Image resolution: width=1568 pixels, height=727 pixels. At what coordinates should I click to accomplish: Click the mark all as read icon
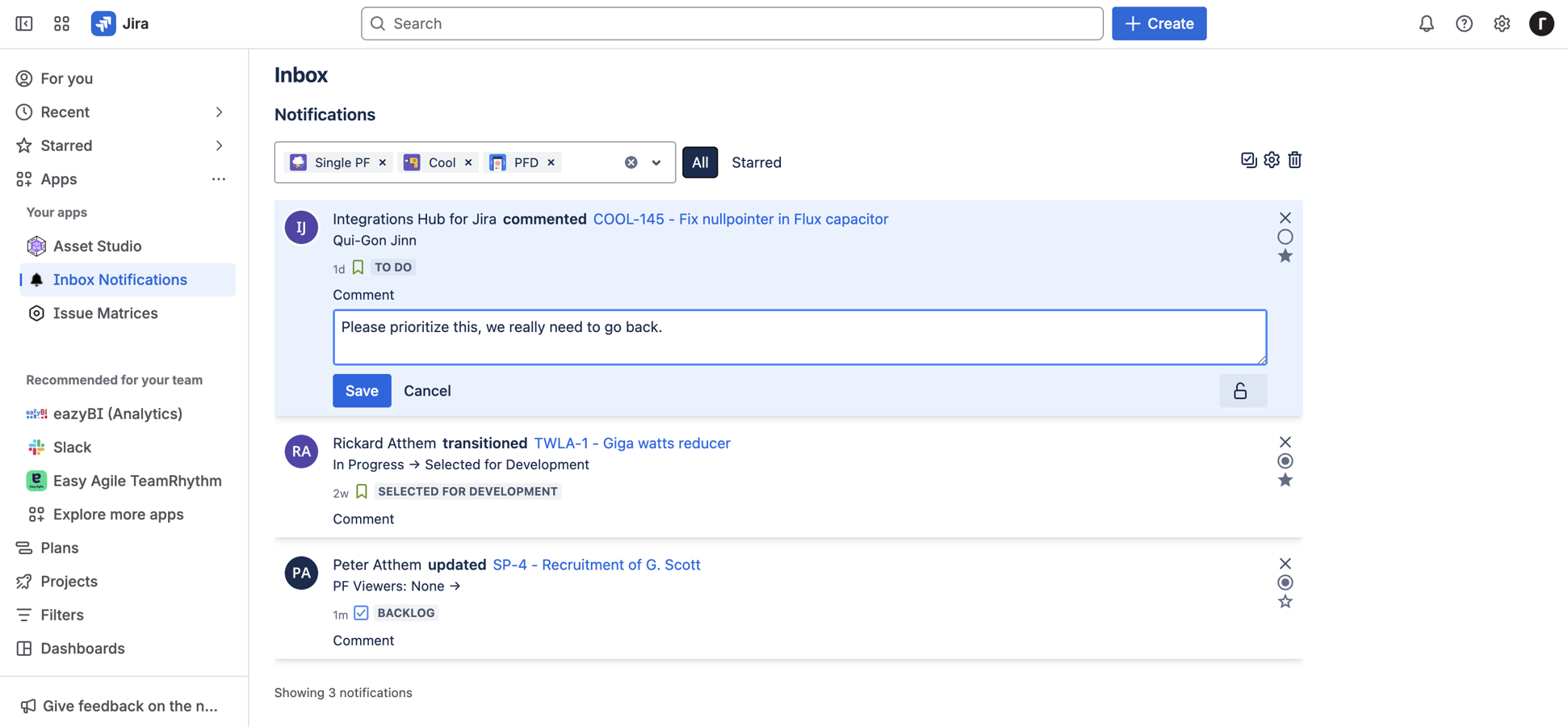click(x=1248, y=160)
